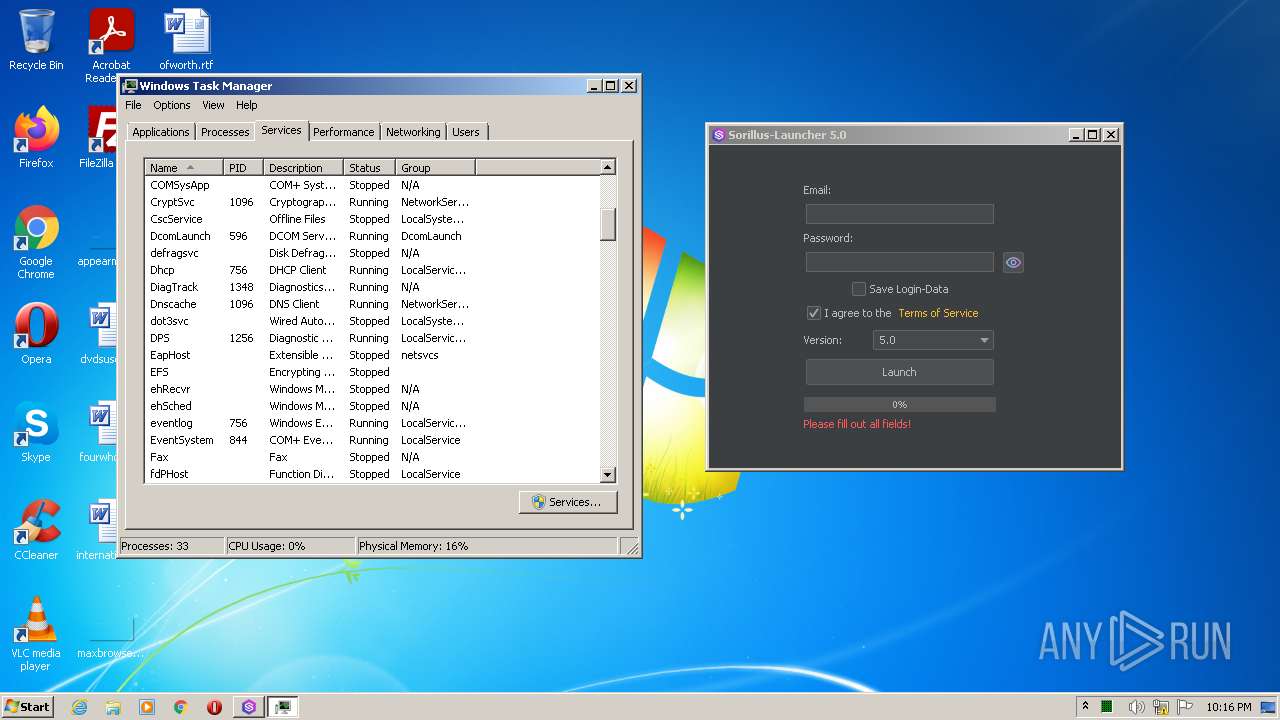Select the CryptSvc service row
Screen dimensions: 1280x720
tap(373, 202)
